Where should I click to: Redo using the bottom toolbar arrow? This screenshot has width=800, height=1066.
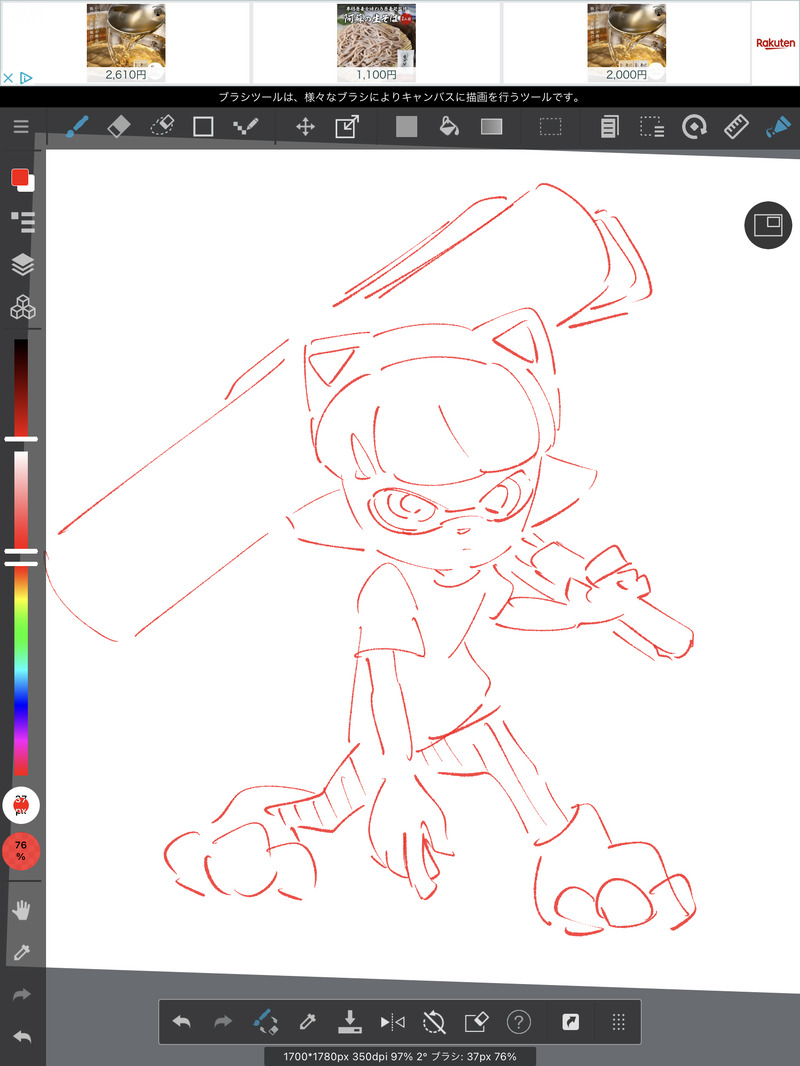pos(223,1021)
